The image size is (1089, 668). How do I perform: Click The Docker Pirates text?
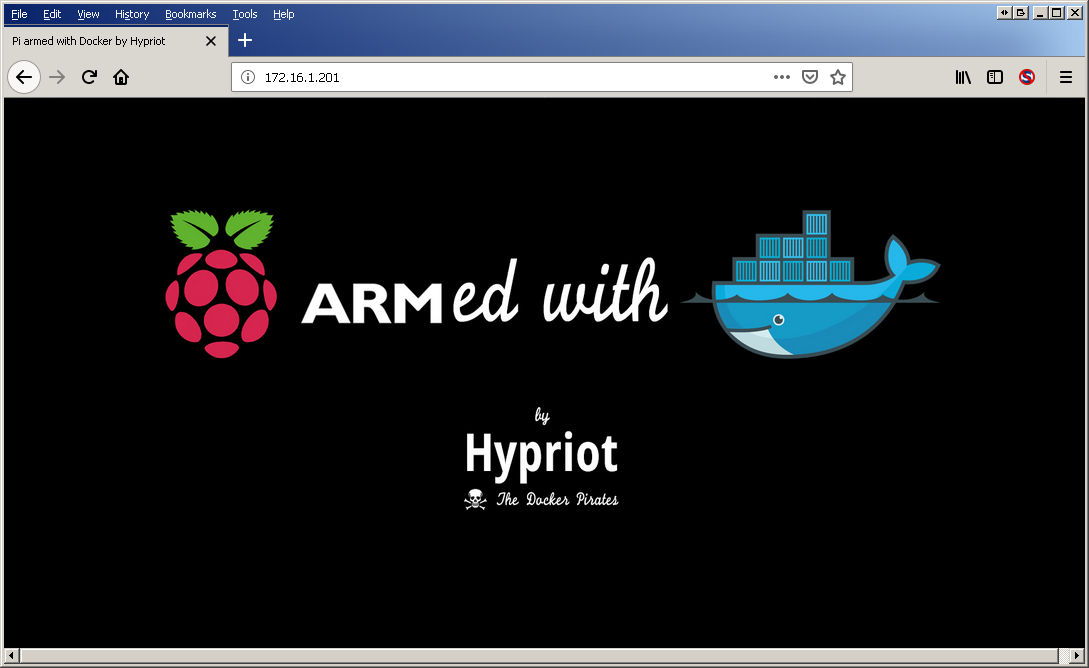pyautogui.click(x=557, y=499)
